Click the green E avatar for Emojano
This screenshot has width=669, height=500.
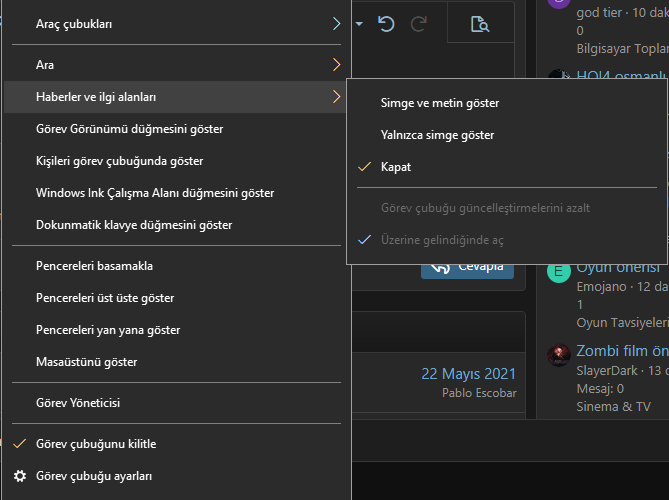pyautogui.click(x=558, y=272)
